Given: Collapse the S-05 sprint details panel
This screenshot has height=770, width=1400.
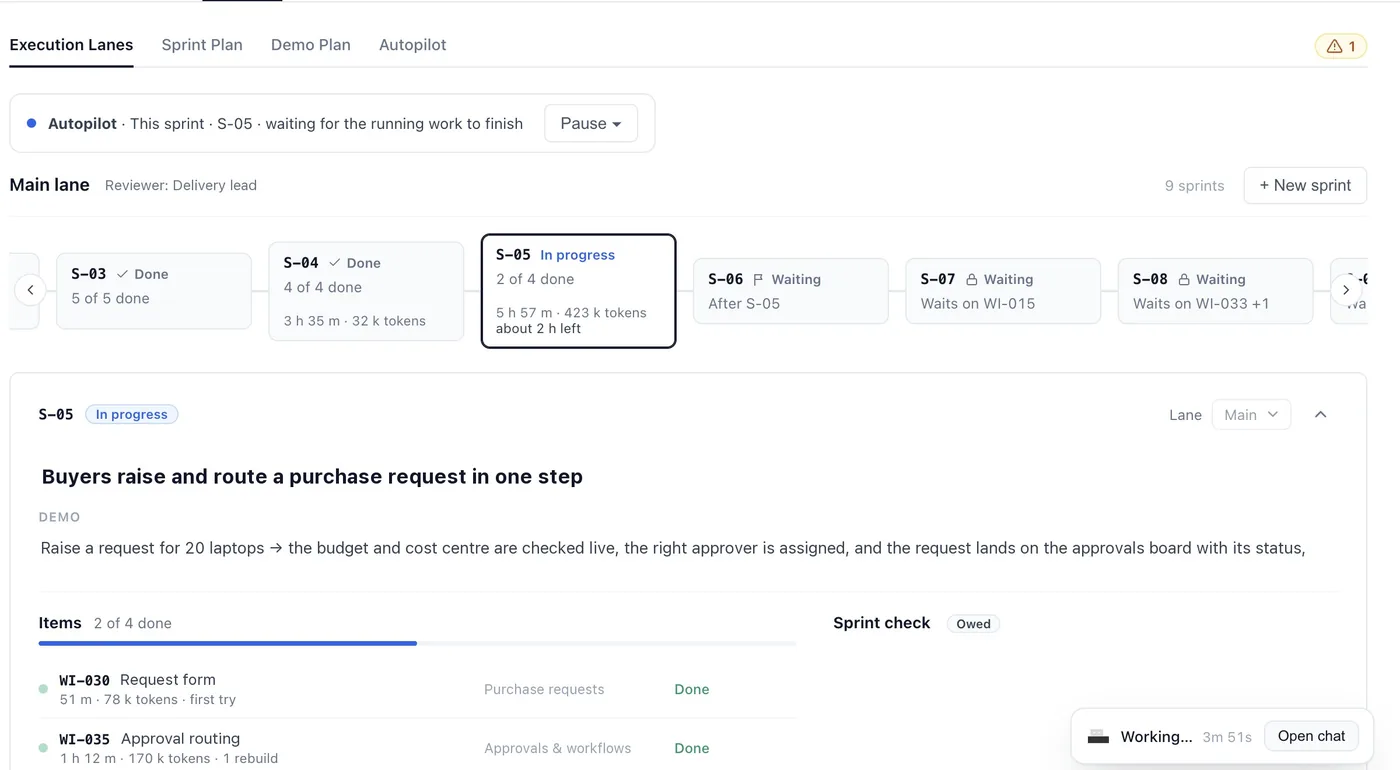Looking at the screenshot, I should pos(1321,415).
